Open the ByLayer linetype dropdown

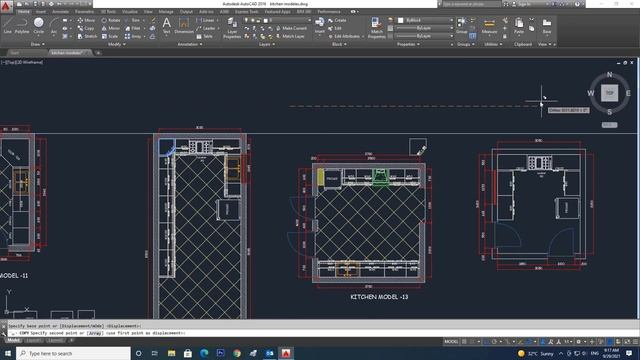click(425, 36)
